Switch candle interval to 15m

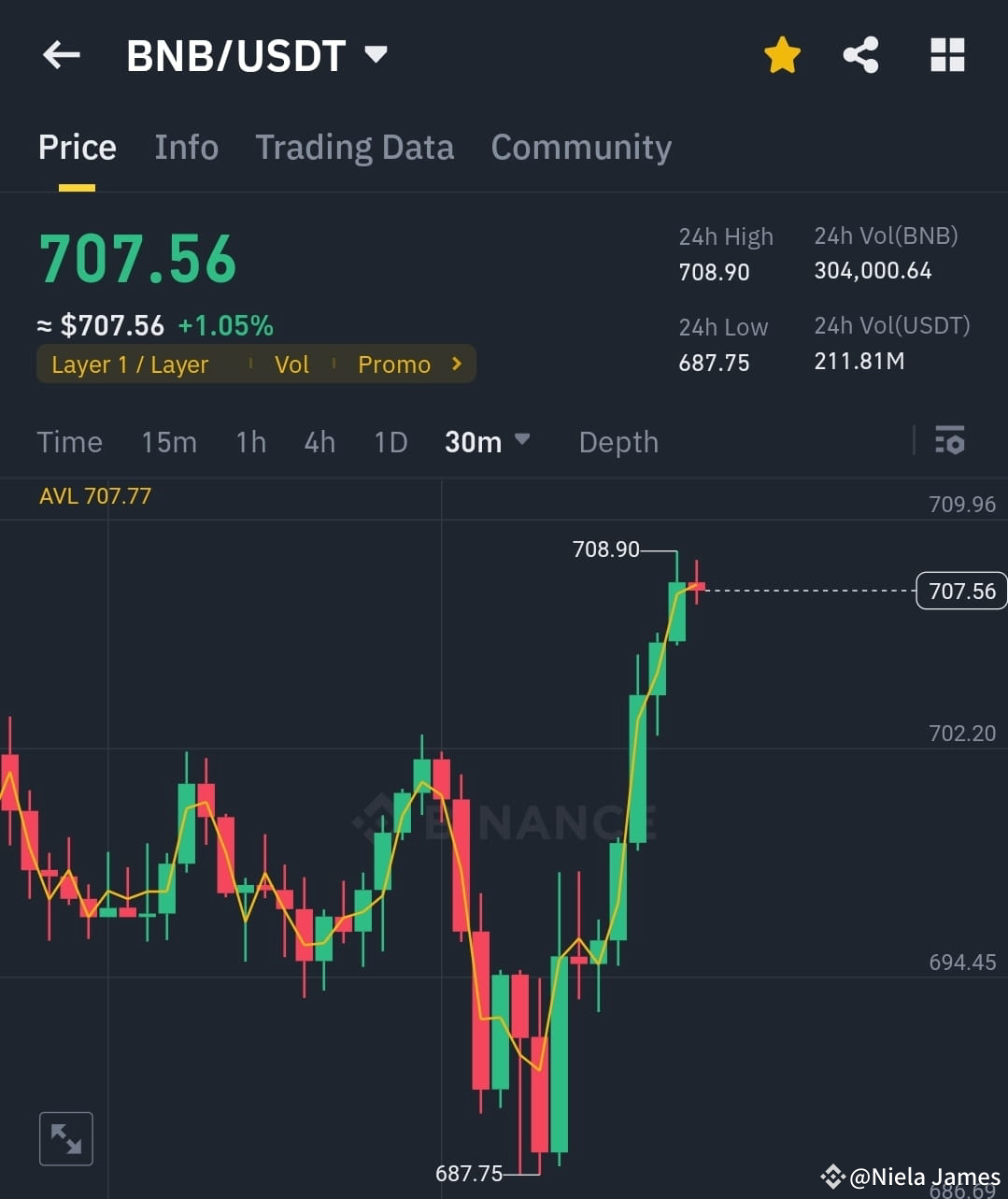[x=169, y=442]
